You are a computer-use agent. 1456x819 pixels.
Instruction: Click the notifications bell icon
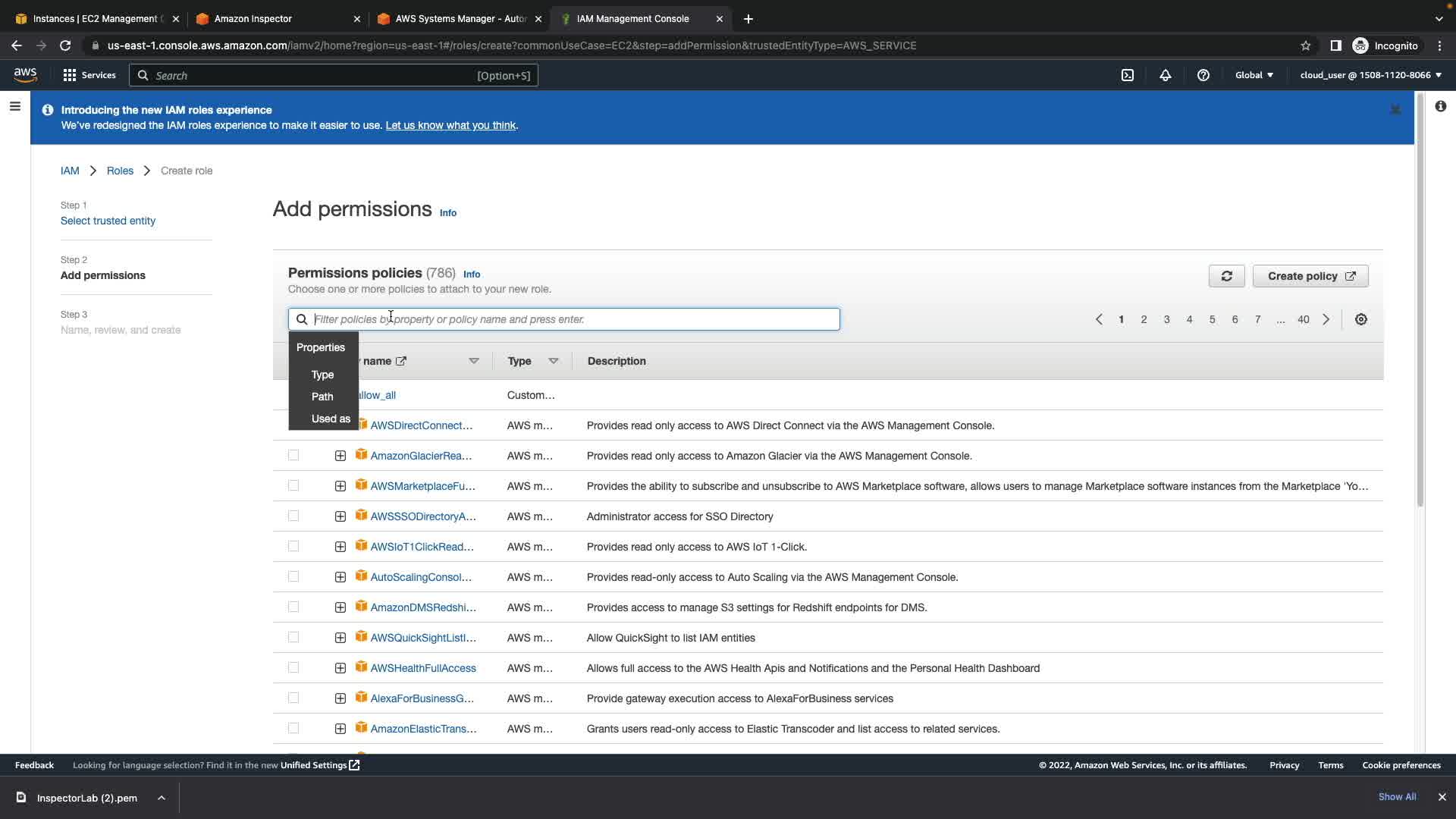point(1165,75)
